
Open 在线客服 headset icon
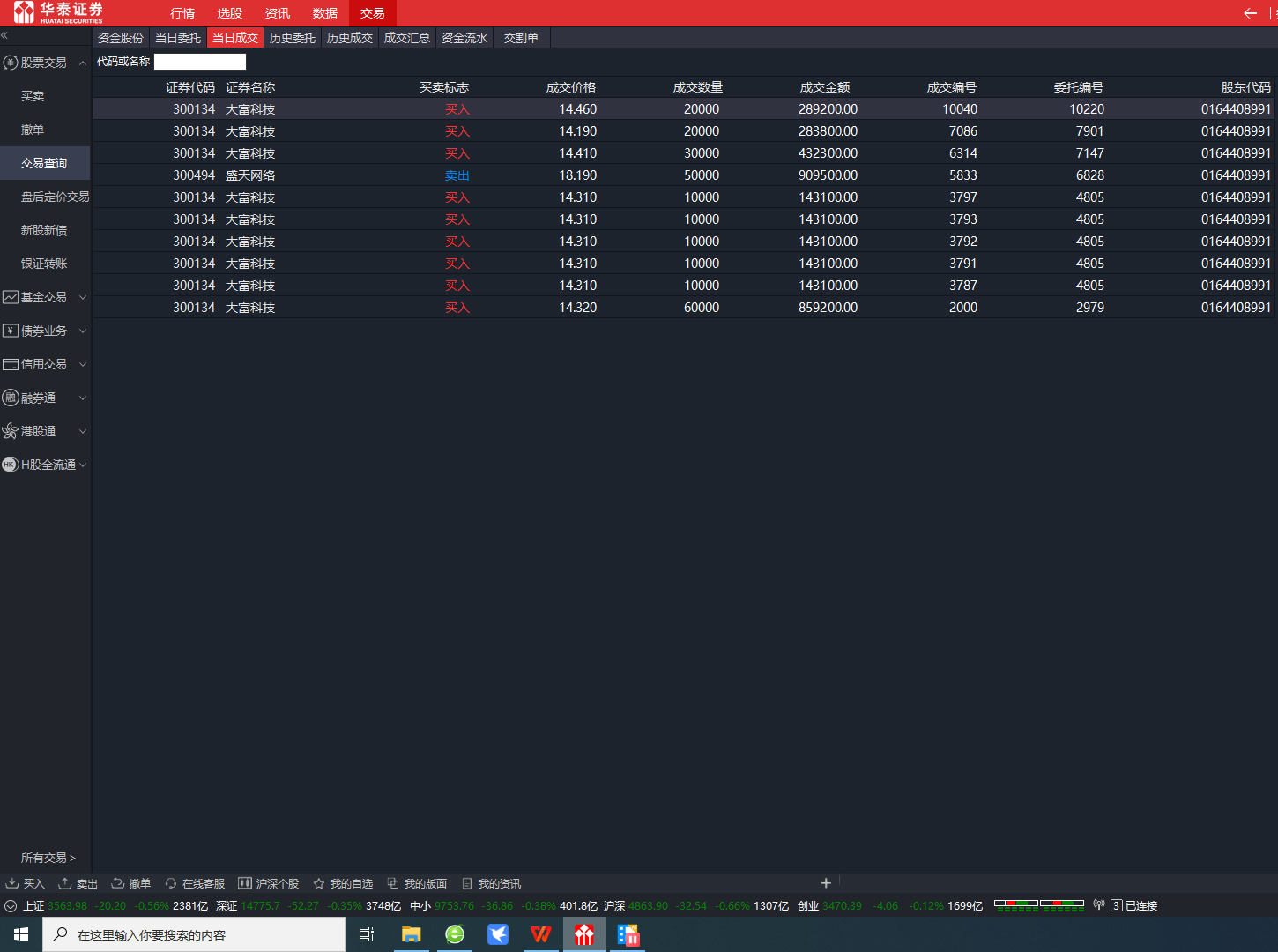pyautogui.click(x=171, y=883)
